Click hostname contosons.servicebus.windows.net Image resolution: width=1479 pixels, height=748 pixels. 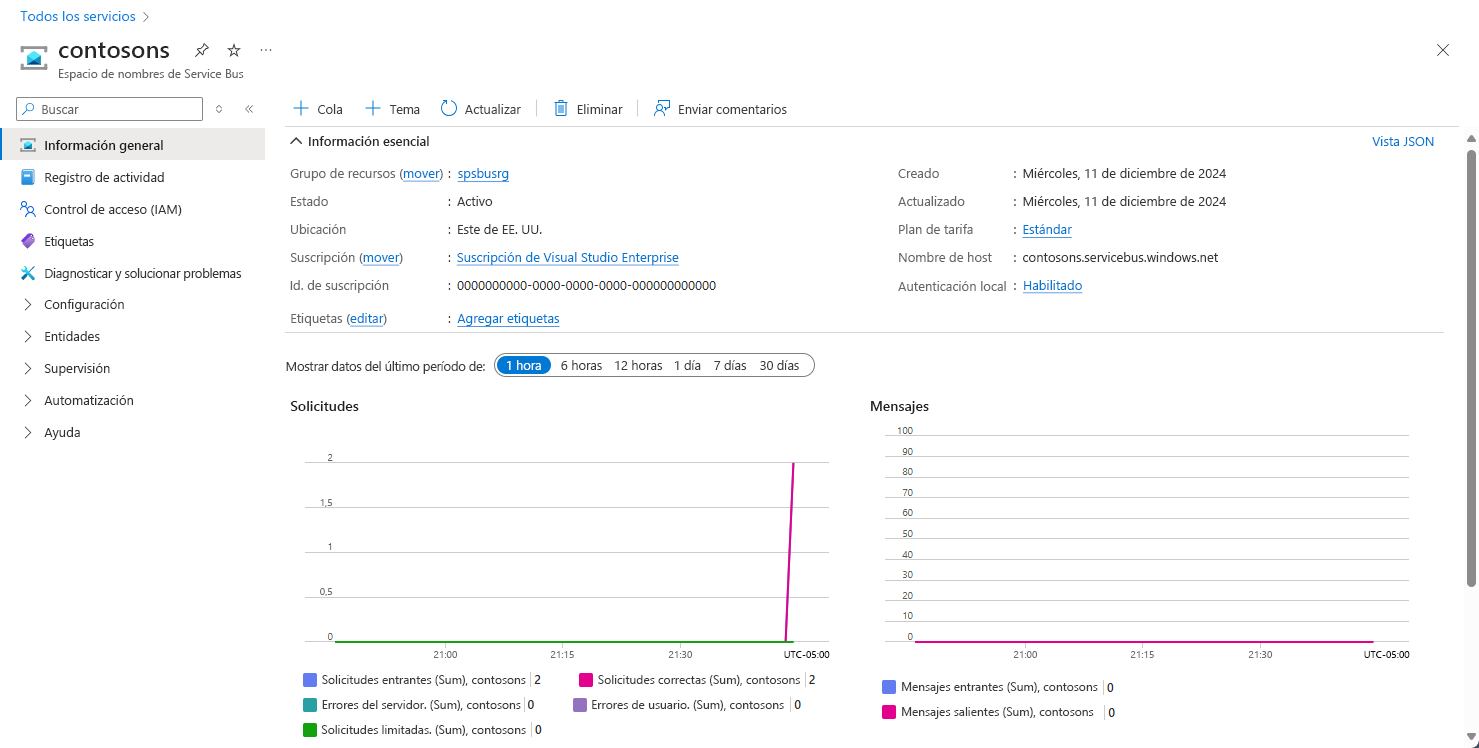[x=1120, y=257]
